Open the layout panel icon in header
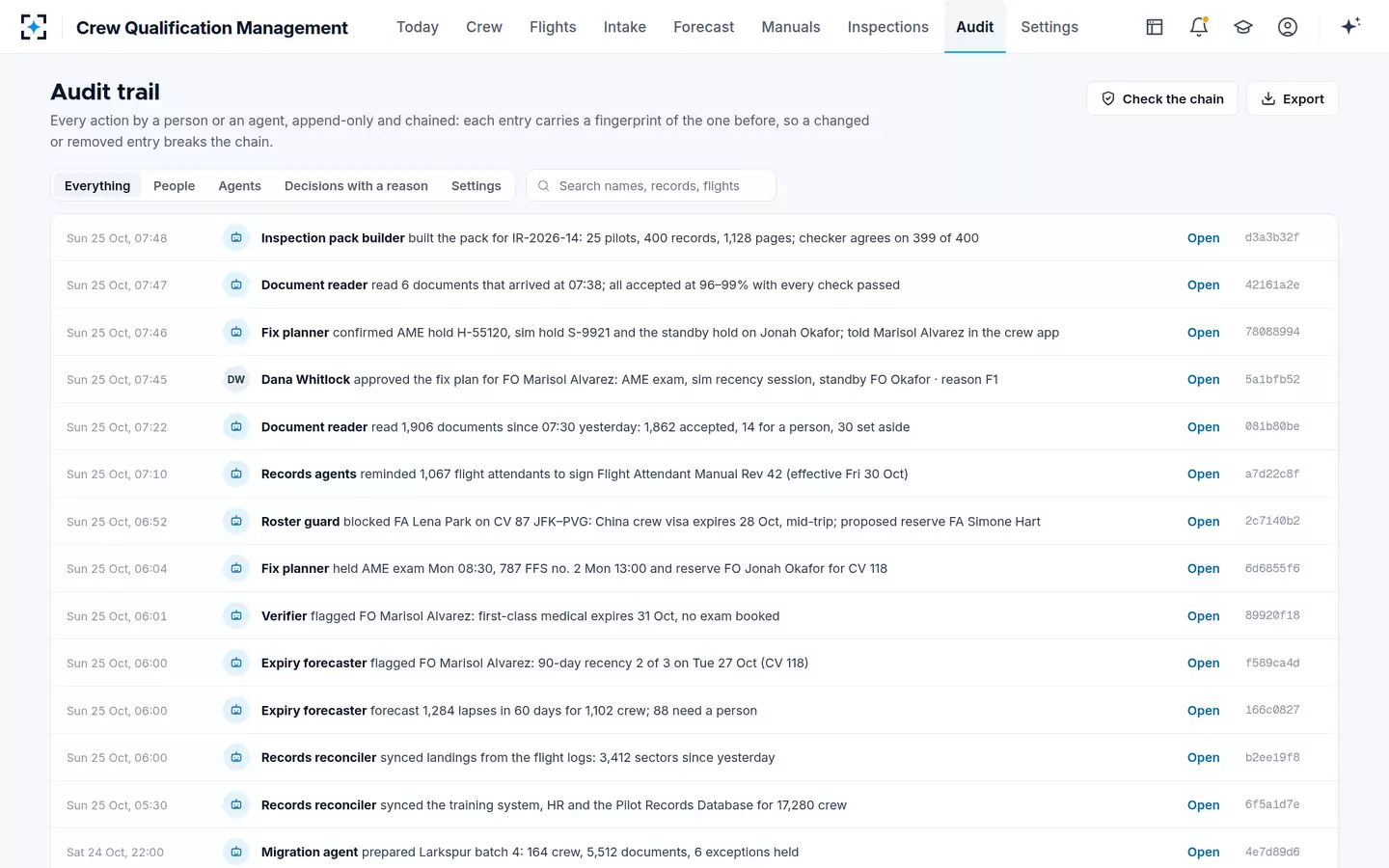Viewport: 1389px width, 868px height. click(1155, 27)
